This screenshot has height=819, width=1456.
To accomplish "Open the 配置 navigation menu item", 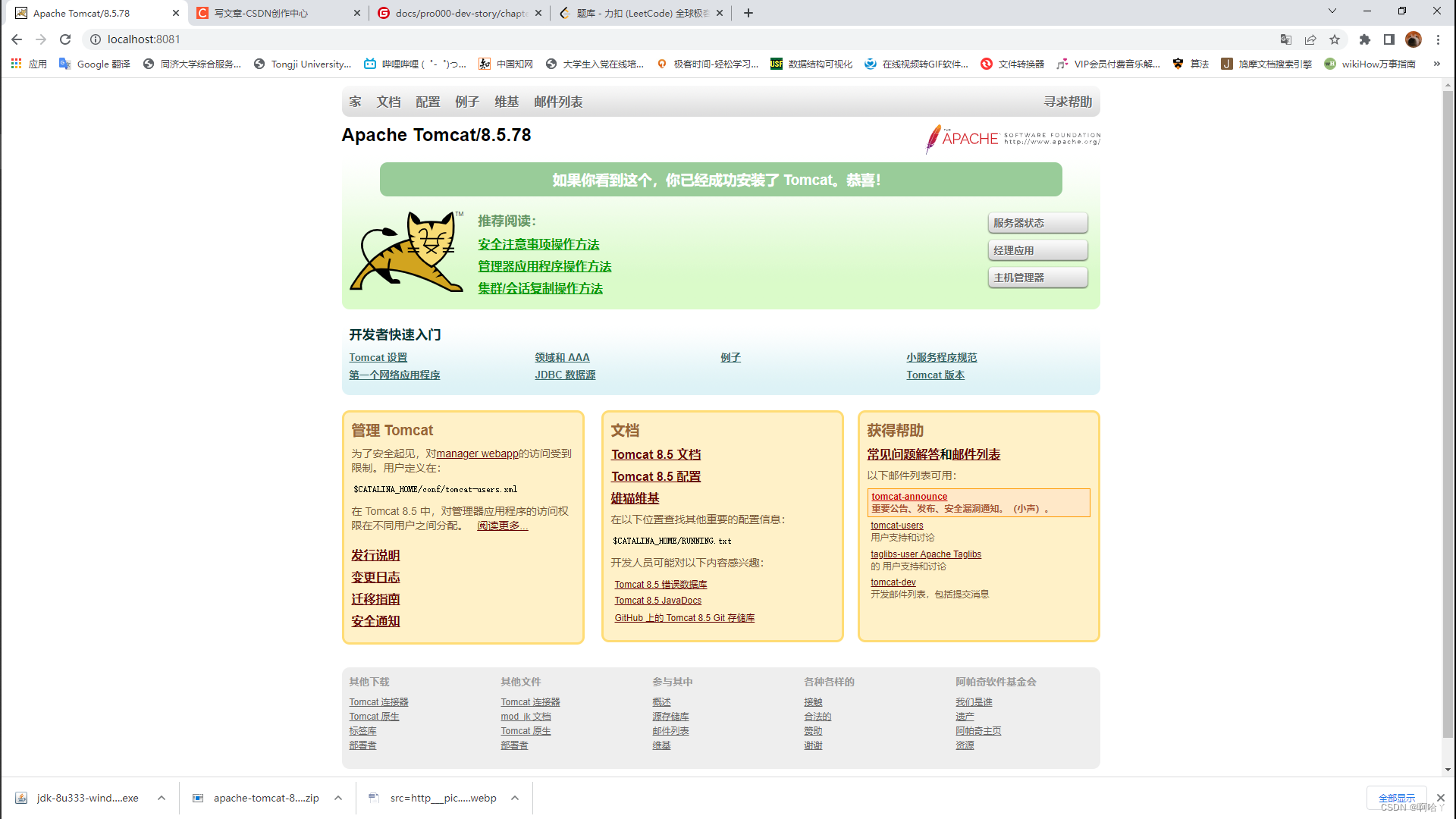I will coord(428,102).
